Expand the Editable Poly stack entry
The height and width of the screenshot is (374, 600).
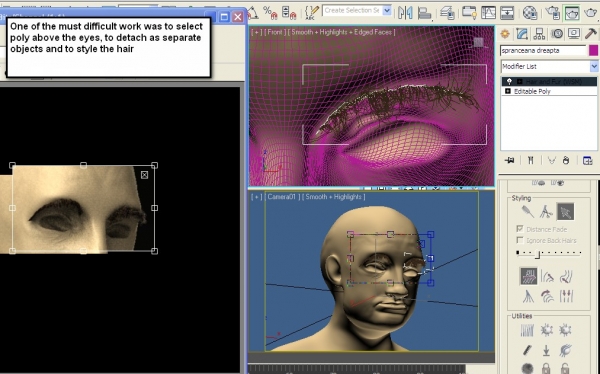pos(508,91)
